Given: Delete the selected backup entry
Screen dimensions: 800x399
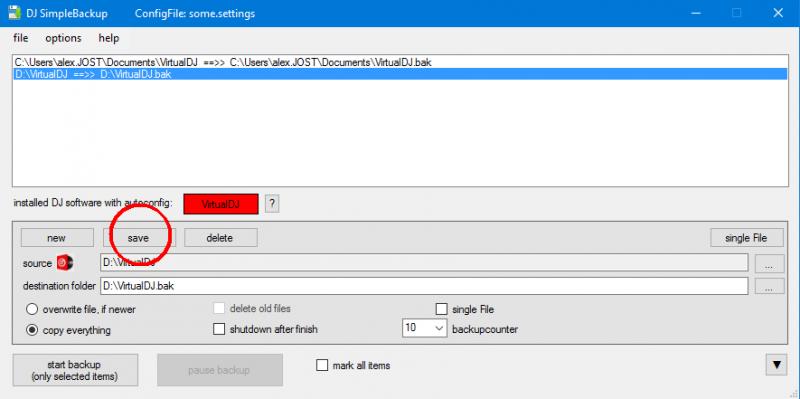Looking at the screenshot, I should coord(220,238).
